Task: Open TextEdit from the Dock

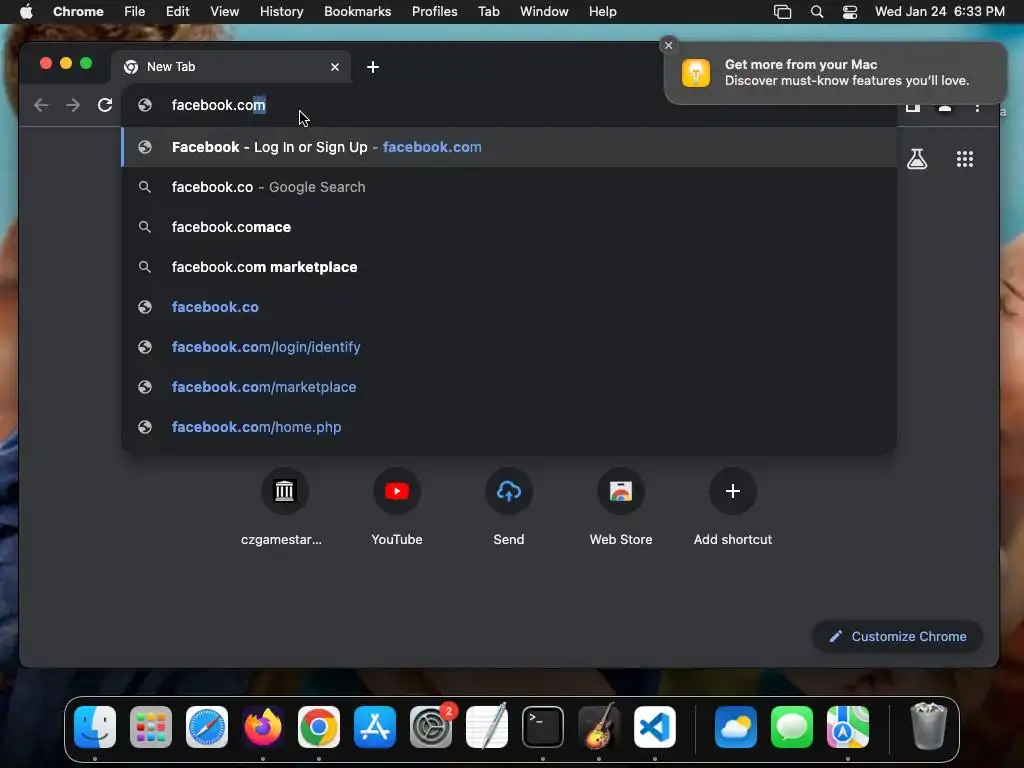Action: click(487, 727)
